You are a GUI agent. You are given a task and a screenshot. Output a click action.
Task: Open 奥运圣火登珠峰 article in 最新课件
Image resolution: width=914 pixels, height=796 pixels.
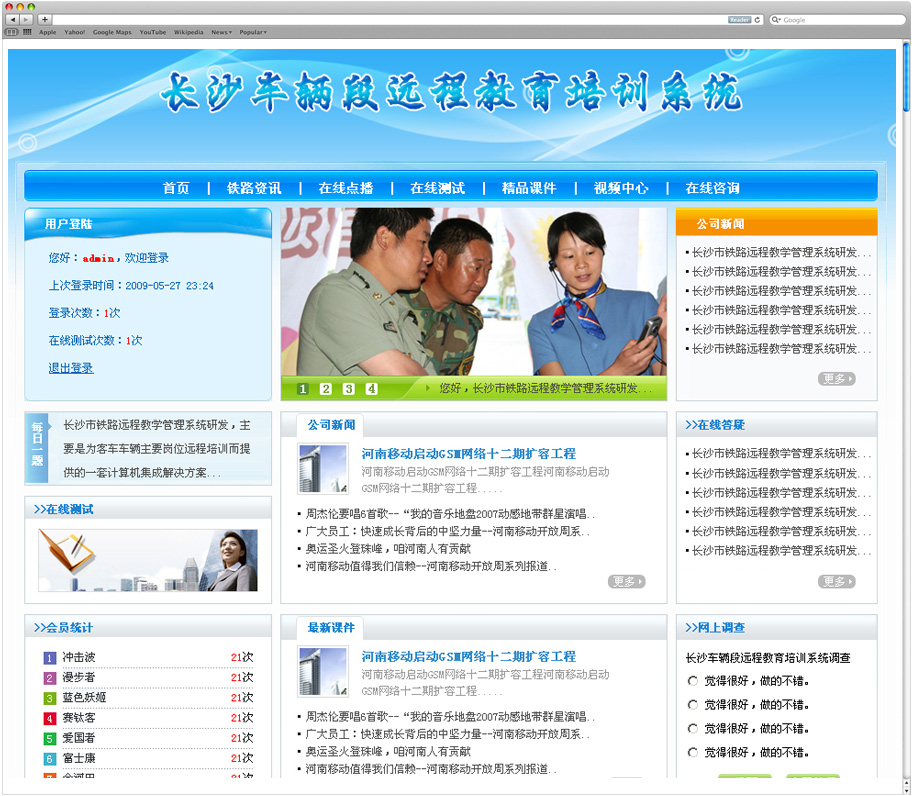(388, 752)
